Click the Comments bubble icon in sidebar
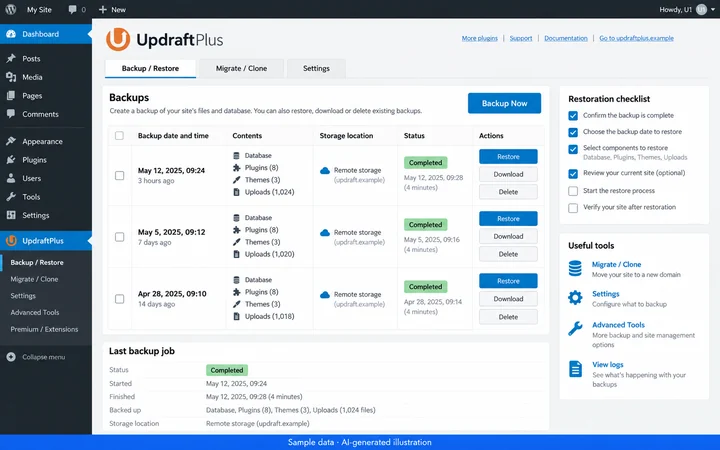 11,114
